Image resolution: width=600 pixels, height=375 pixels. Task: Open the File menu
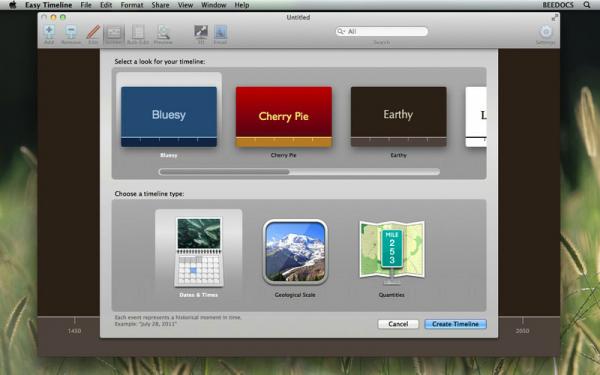click(86, 5)
